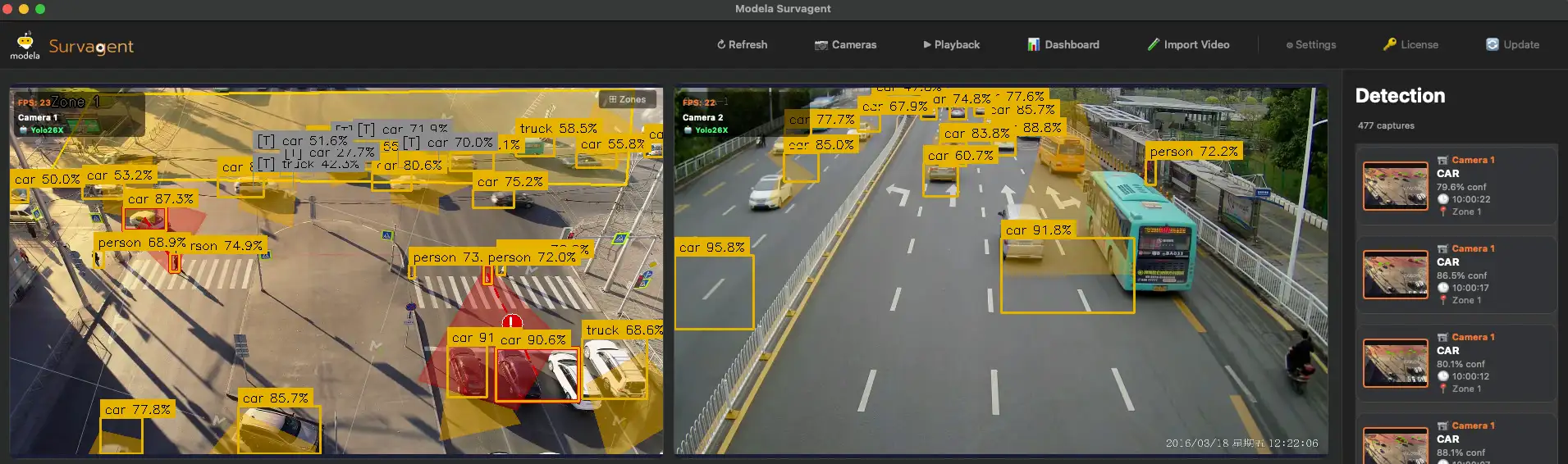Click the 79.6% conf text

tap(1461, 187)
